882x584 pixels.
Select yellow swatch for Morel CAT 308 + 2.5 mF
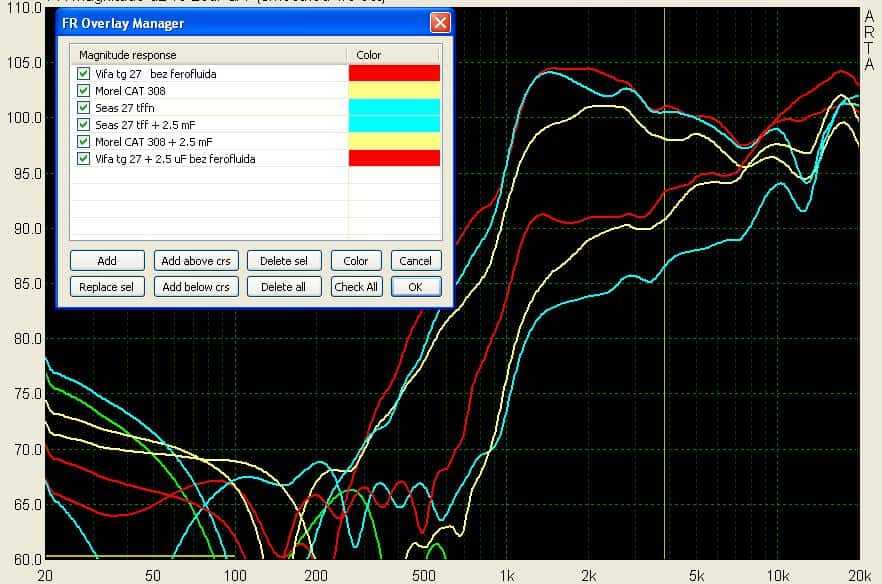tap(394, 141)
